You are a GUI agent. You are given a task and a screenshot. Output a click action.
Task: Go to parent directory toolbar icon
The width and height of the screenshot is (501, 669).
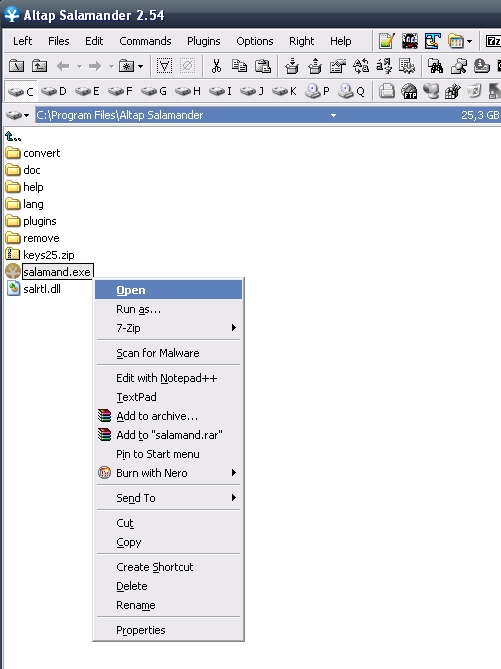click(x=39, y=66)
